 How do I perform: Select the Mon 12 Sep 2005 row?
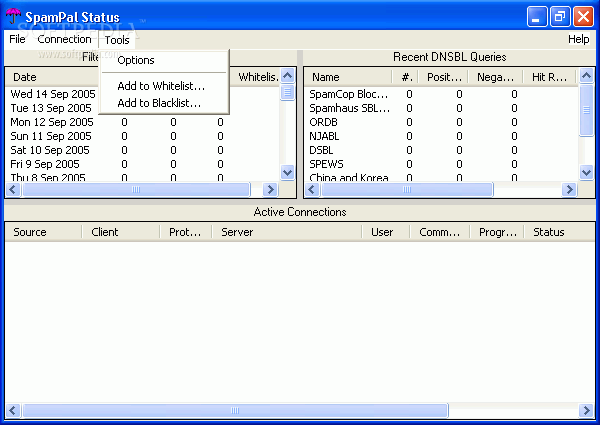[143, 122]
